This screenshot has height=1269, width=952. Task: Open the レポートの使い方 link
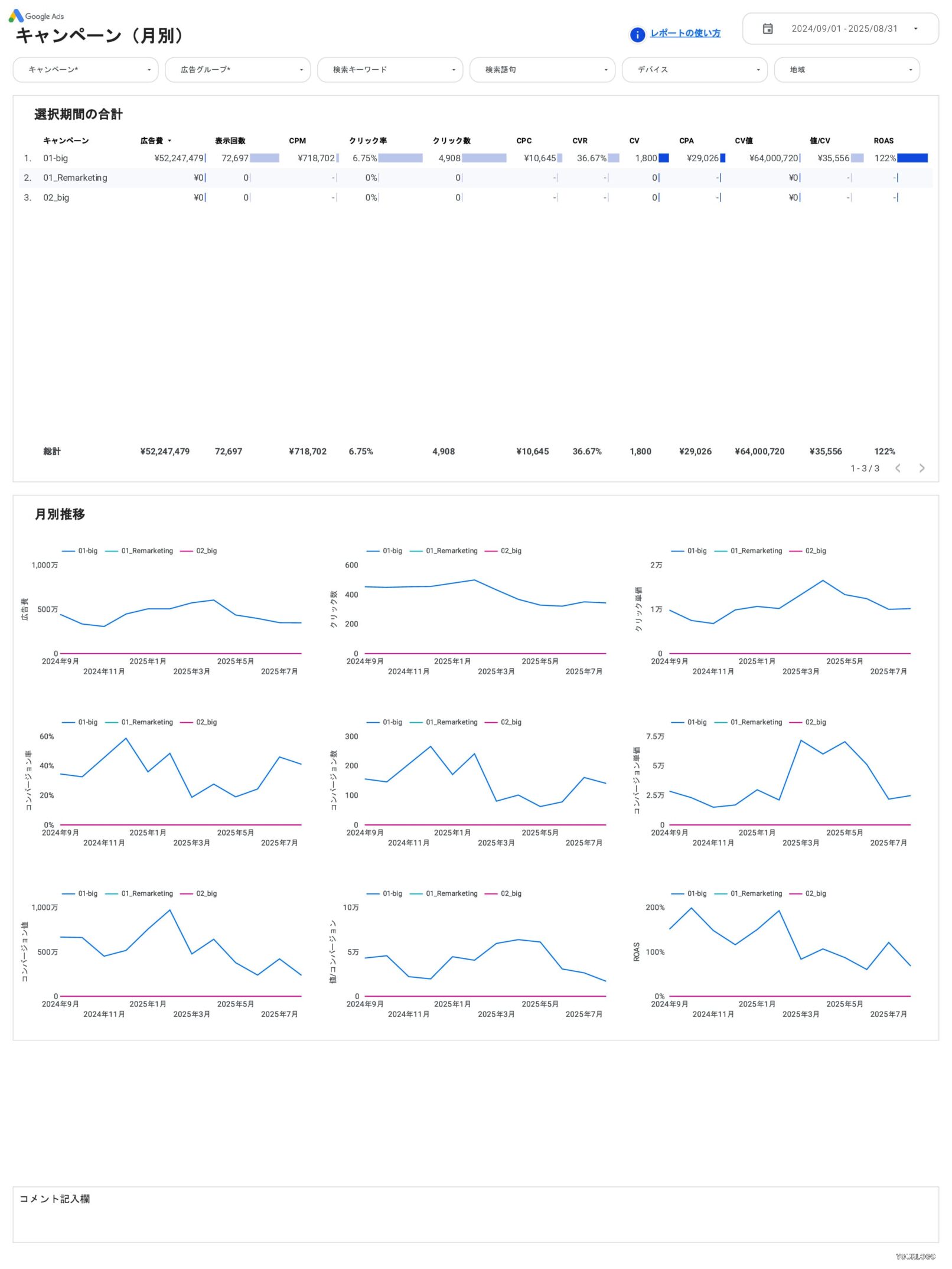click(x=684, y=34)
